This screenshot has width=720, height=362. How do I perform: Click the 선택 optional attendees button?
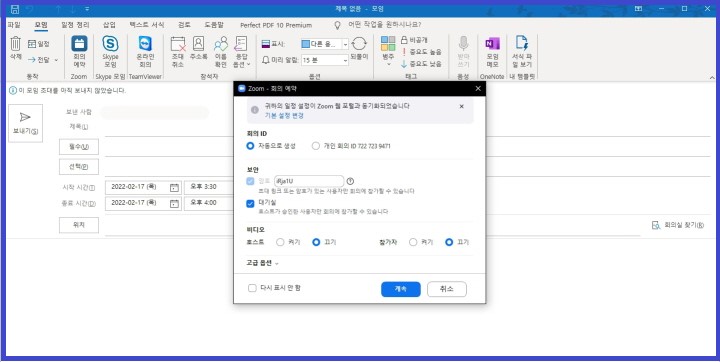click(x=79, y=167)
